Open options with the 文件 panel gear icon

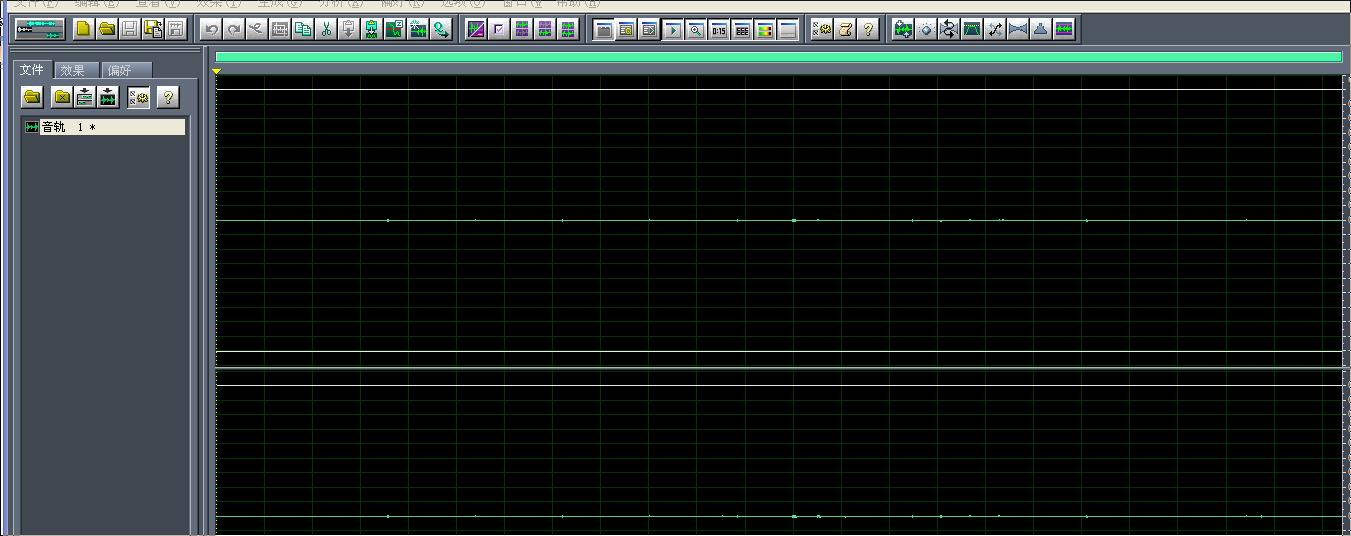pos(138,97)
